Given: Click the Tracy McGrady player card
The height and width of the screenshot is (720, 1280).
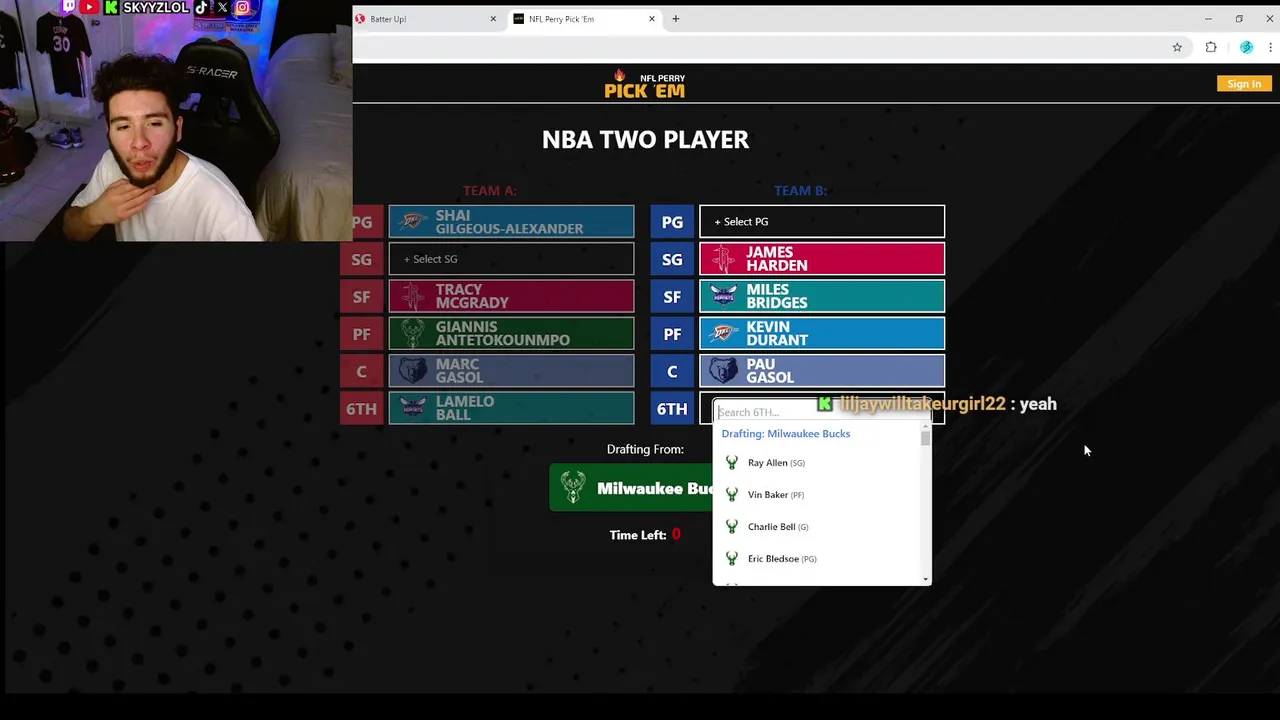Looking at the screenshot, I should 511,296.
